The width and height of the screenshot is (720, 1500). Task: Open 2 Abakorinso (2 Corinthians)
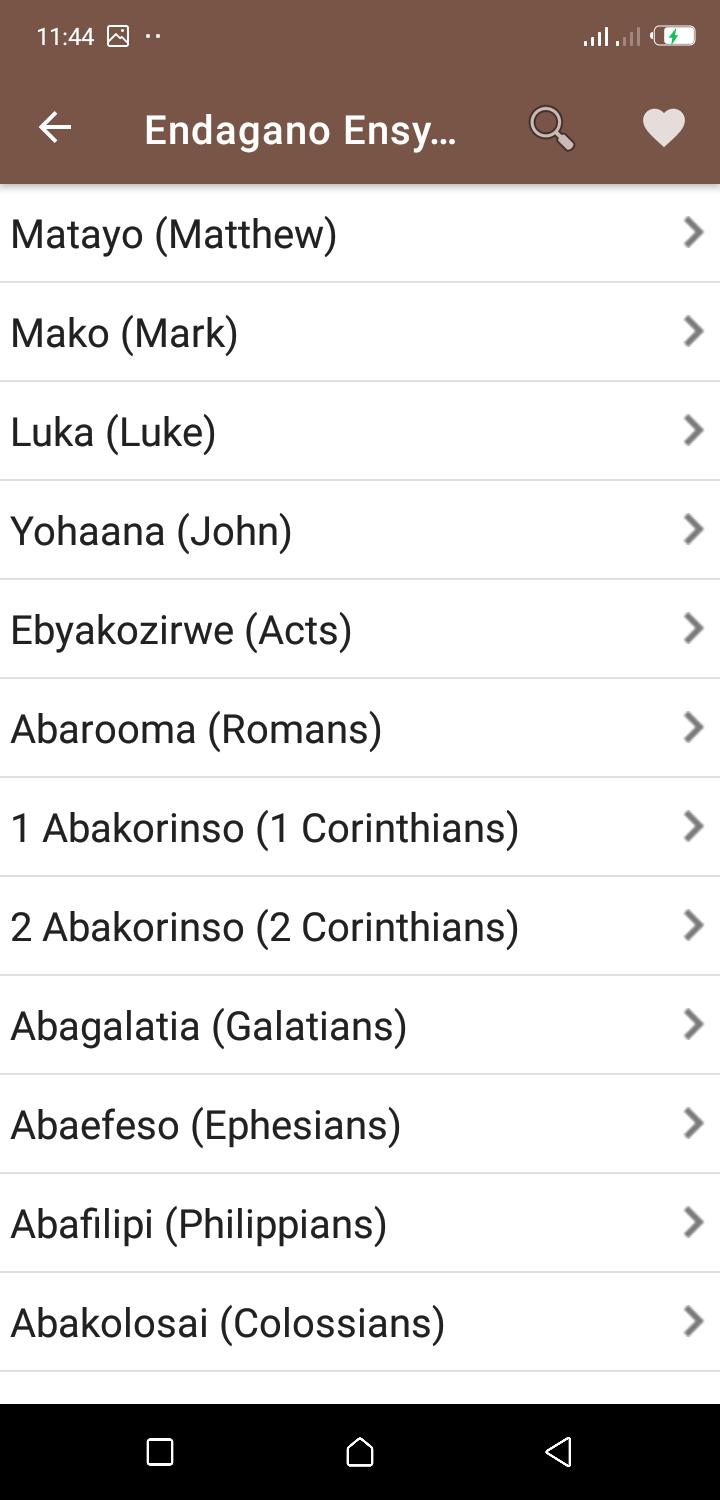pyautogui.click(x=360, y=926)
